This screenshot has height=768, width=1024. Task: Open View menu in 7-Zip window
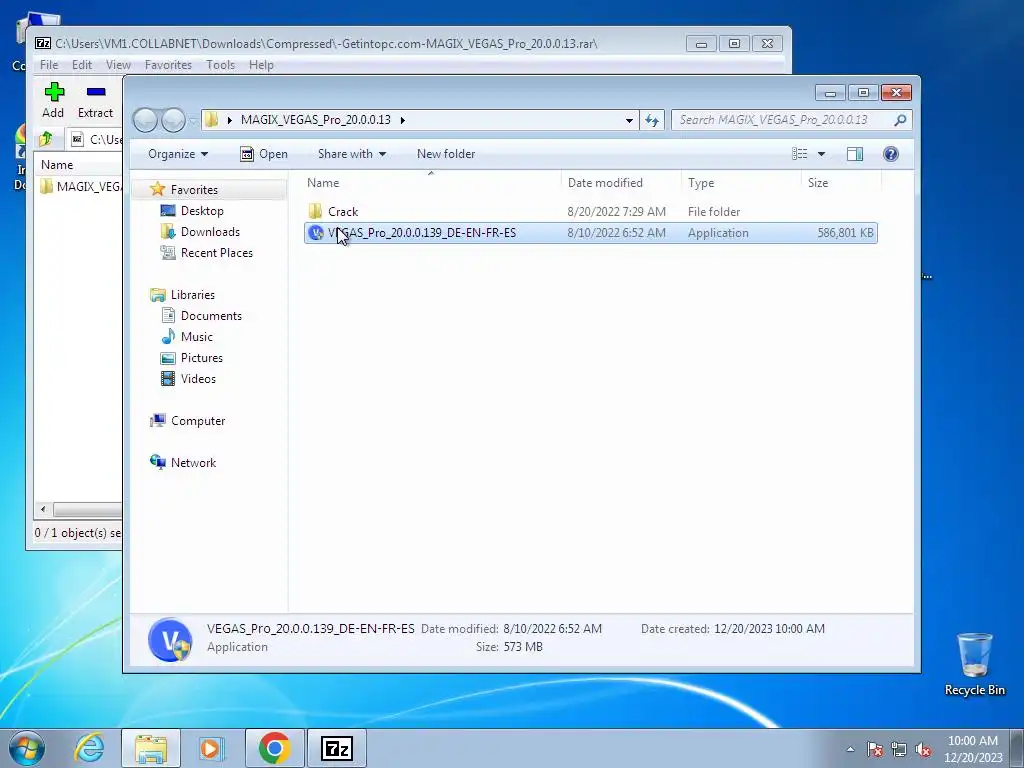coord(118,65)
